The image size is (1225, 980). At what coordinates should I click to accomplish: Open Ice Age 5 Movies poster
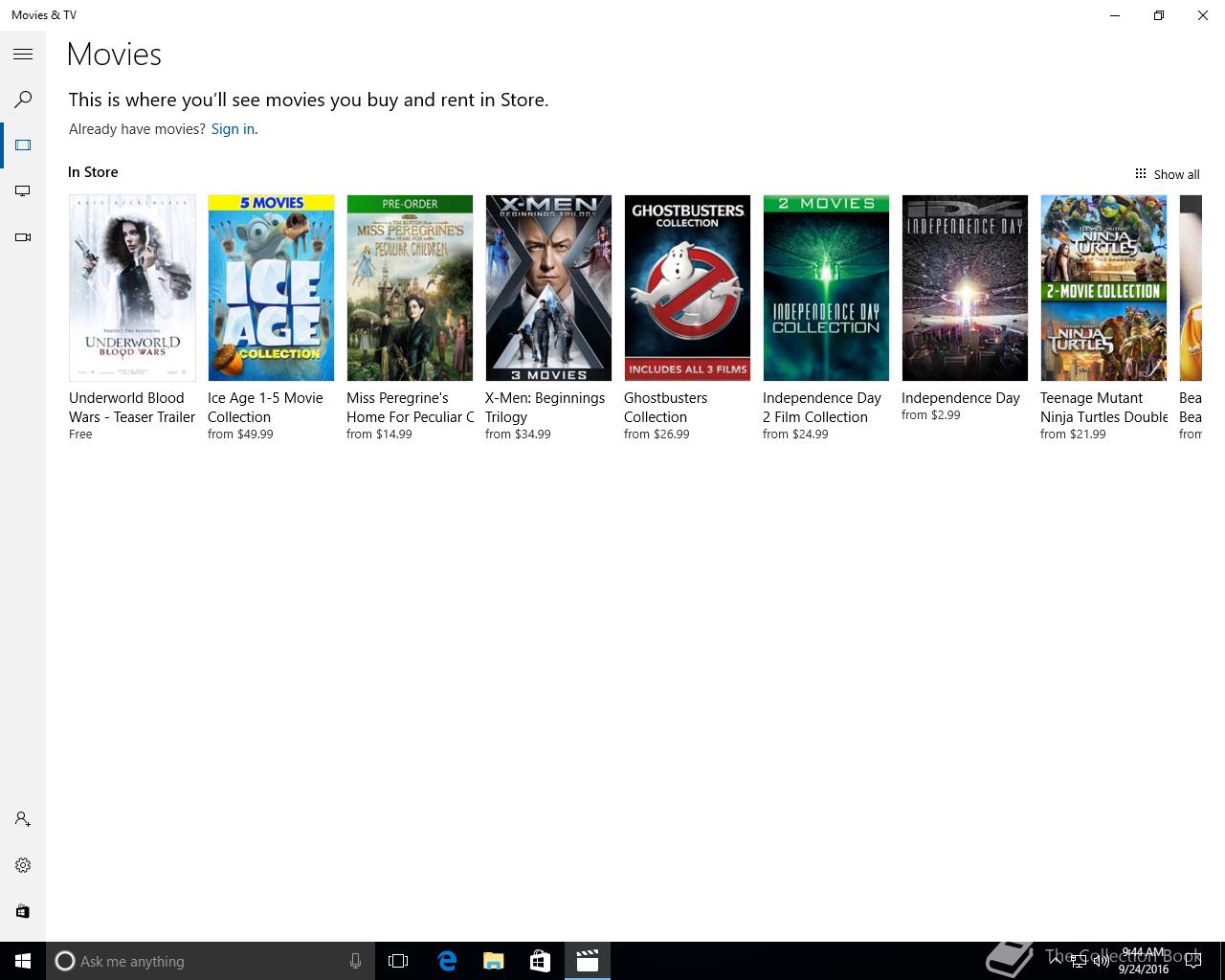pos(271,288)
